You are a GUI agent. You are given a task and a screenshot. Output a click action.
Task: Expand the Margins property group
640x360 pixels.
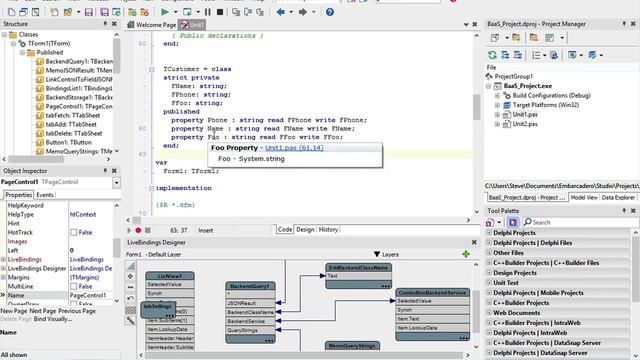coord(3,277)
